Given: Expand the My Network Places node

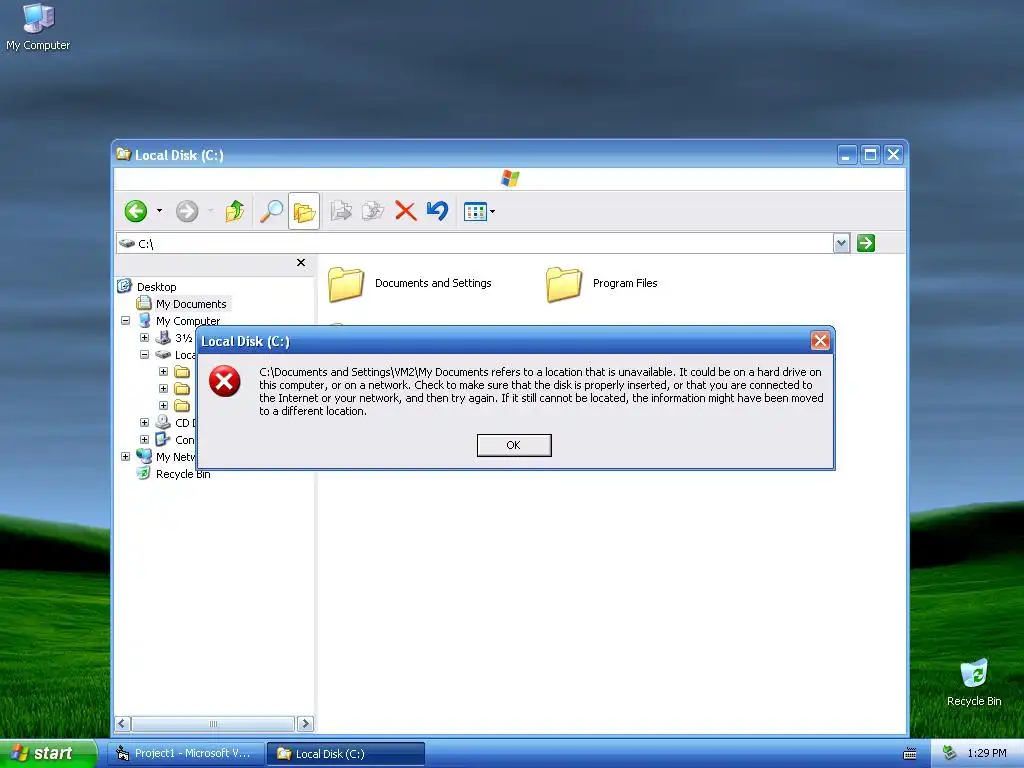Looking at the screenshot, I should [125, 456].
